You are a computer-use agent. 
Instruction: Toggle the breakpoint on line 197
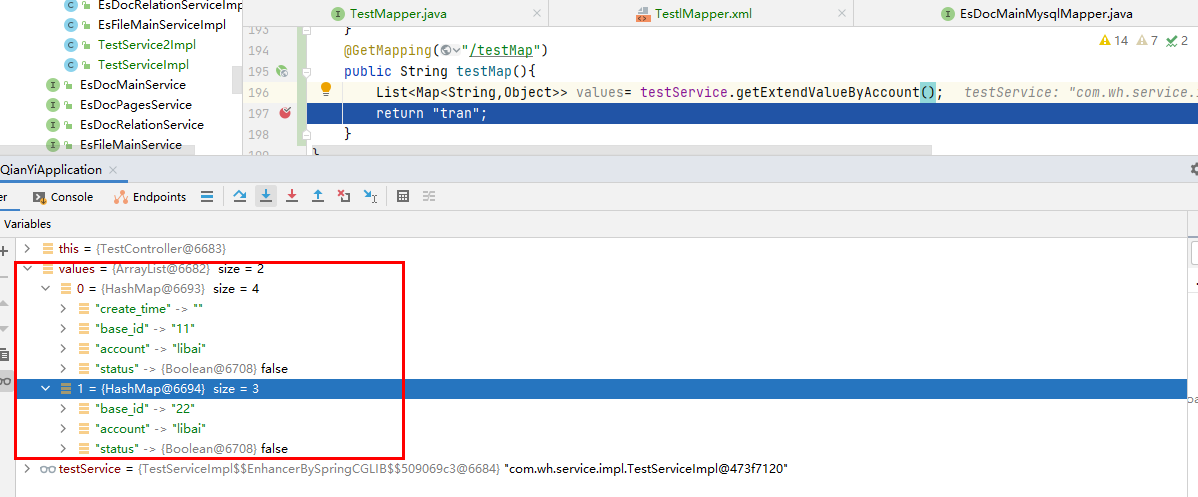pos(285,113)
